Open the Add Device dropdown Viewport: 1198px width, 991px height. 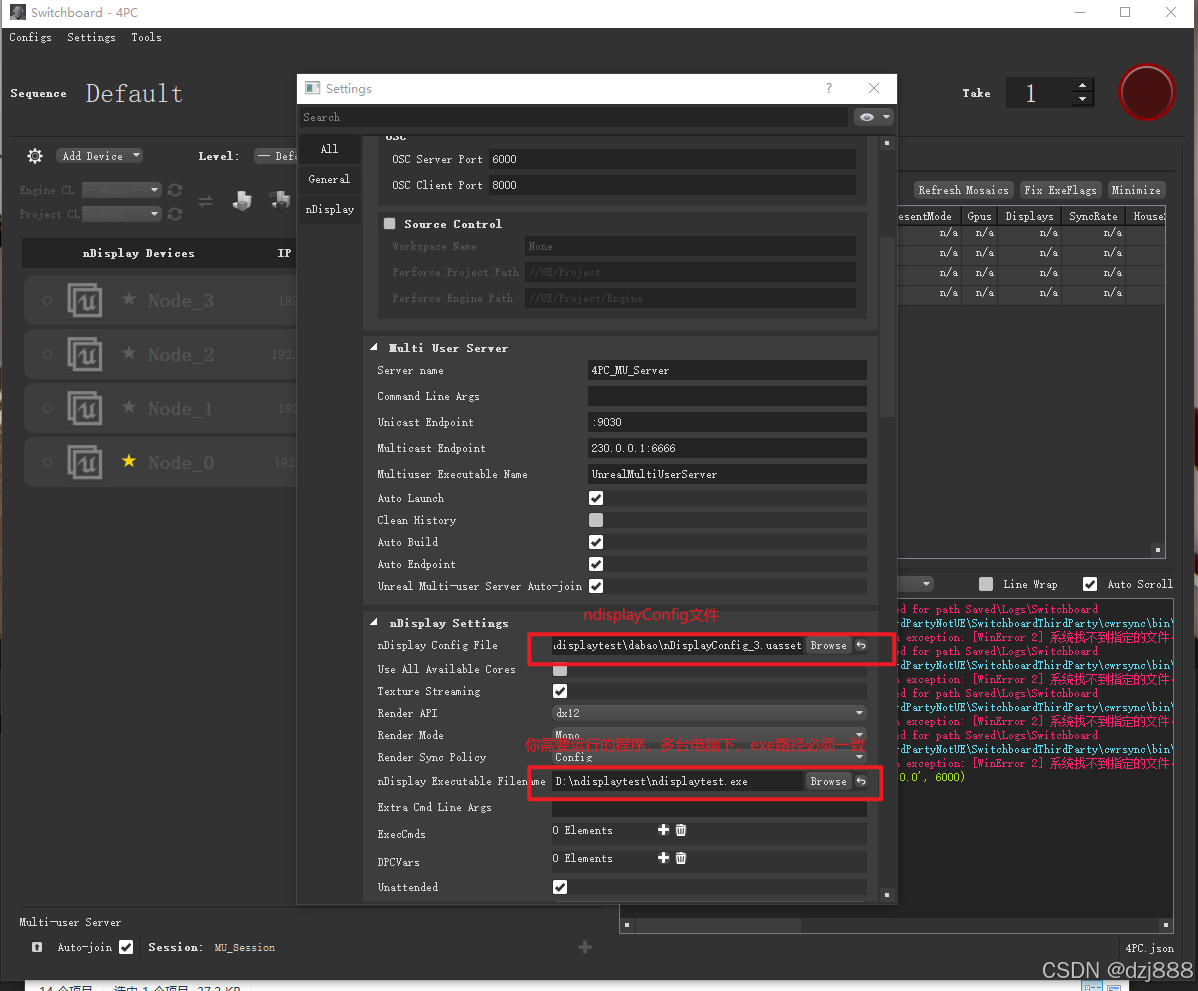tap(99, 156)
